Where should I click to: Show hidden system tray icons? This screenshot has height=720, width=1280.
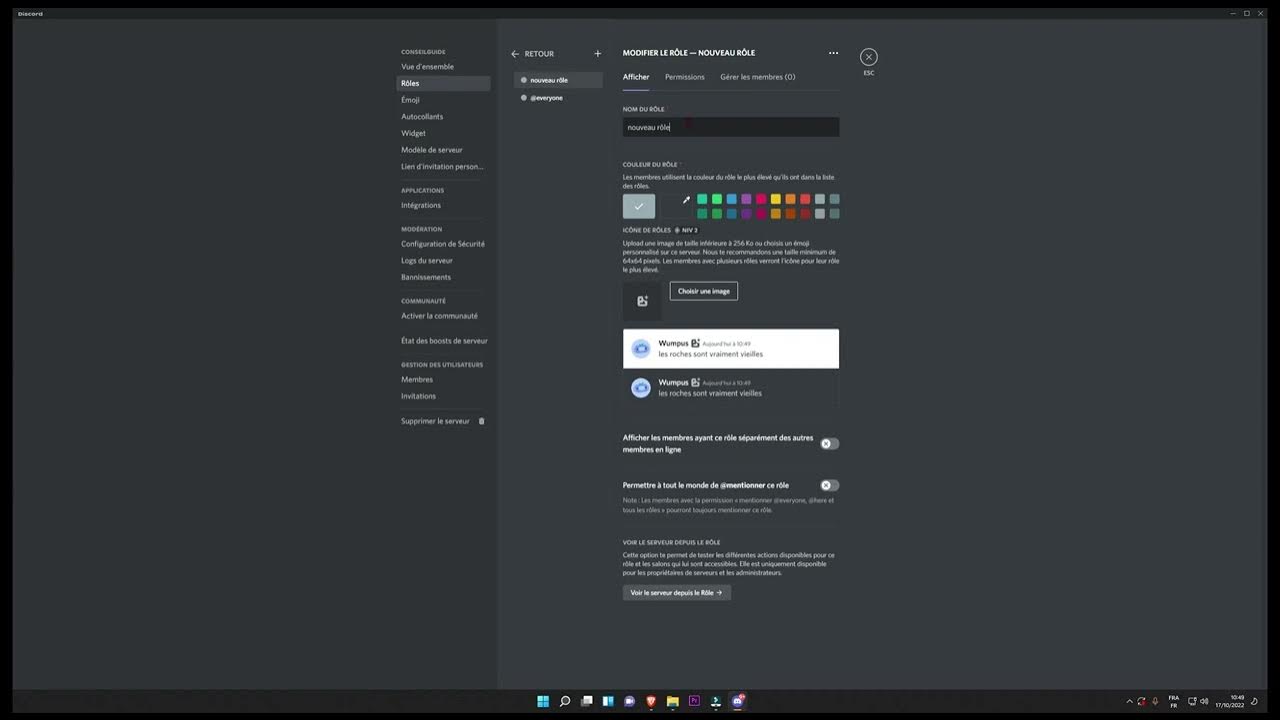(x=1130, y=701)
